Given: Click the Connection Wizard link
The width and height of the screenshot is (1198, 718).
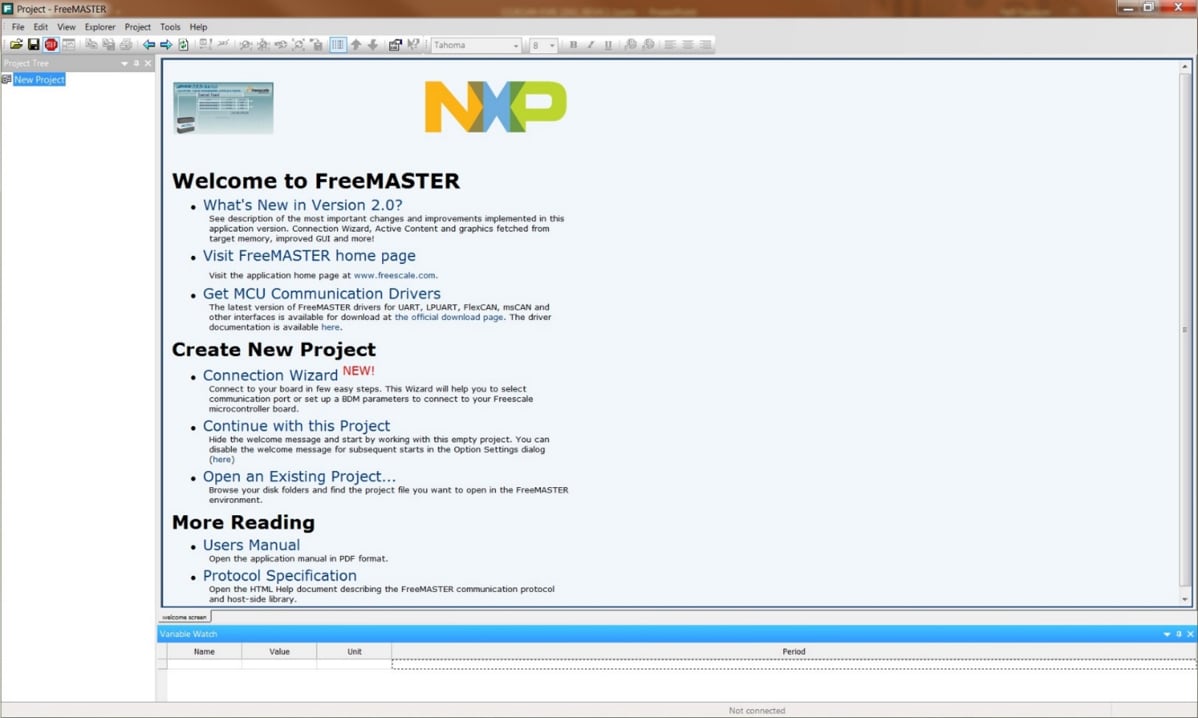Looking at the screenshot, I should [270, 376].
